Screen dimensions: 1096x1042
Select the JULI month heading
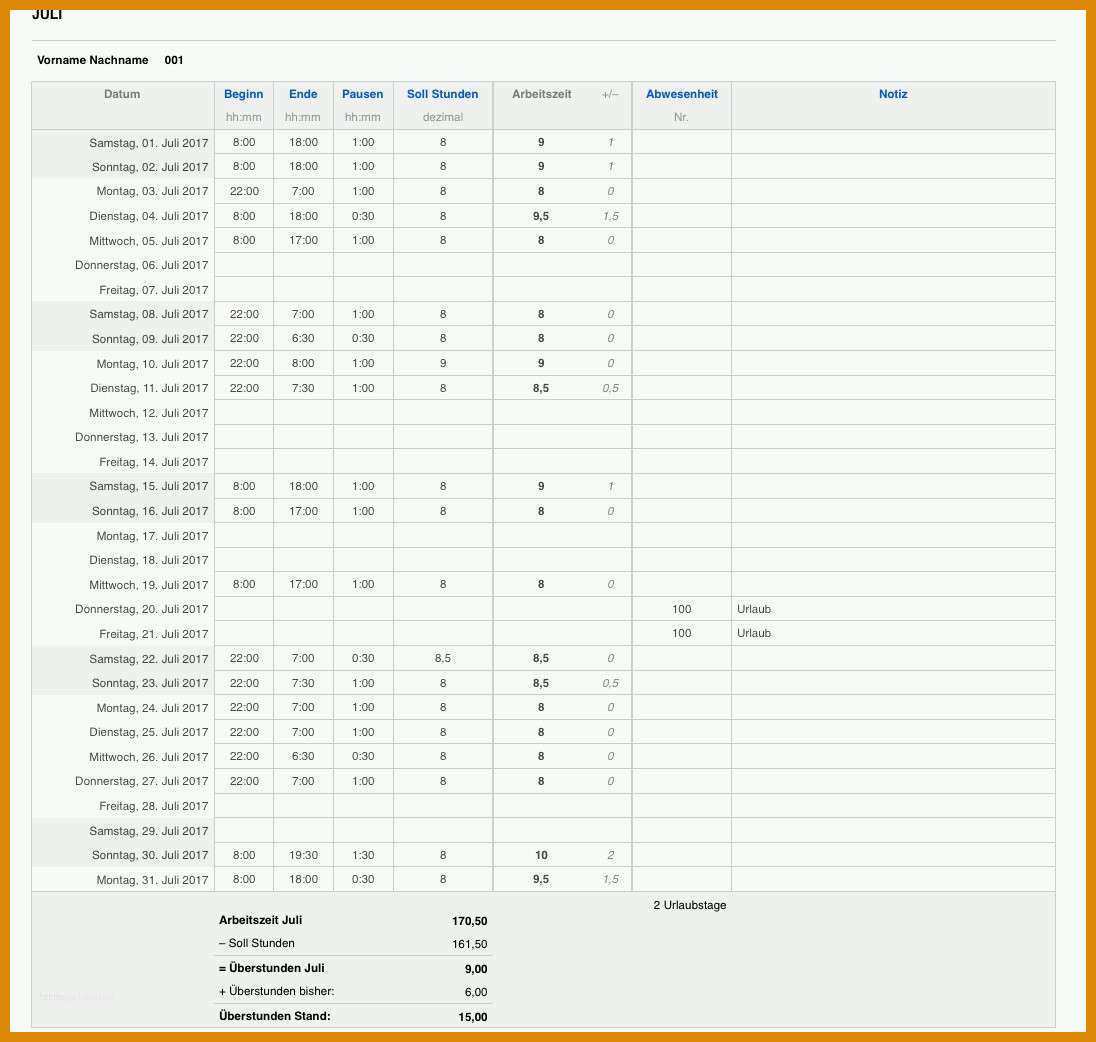[47, 15]
